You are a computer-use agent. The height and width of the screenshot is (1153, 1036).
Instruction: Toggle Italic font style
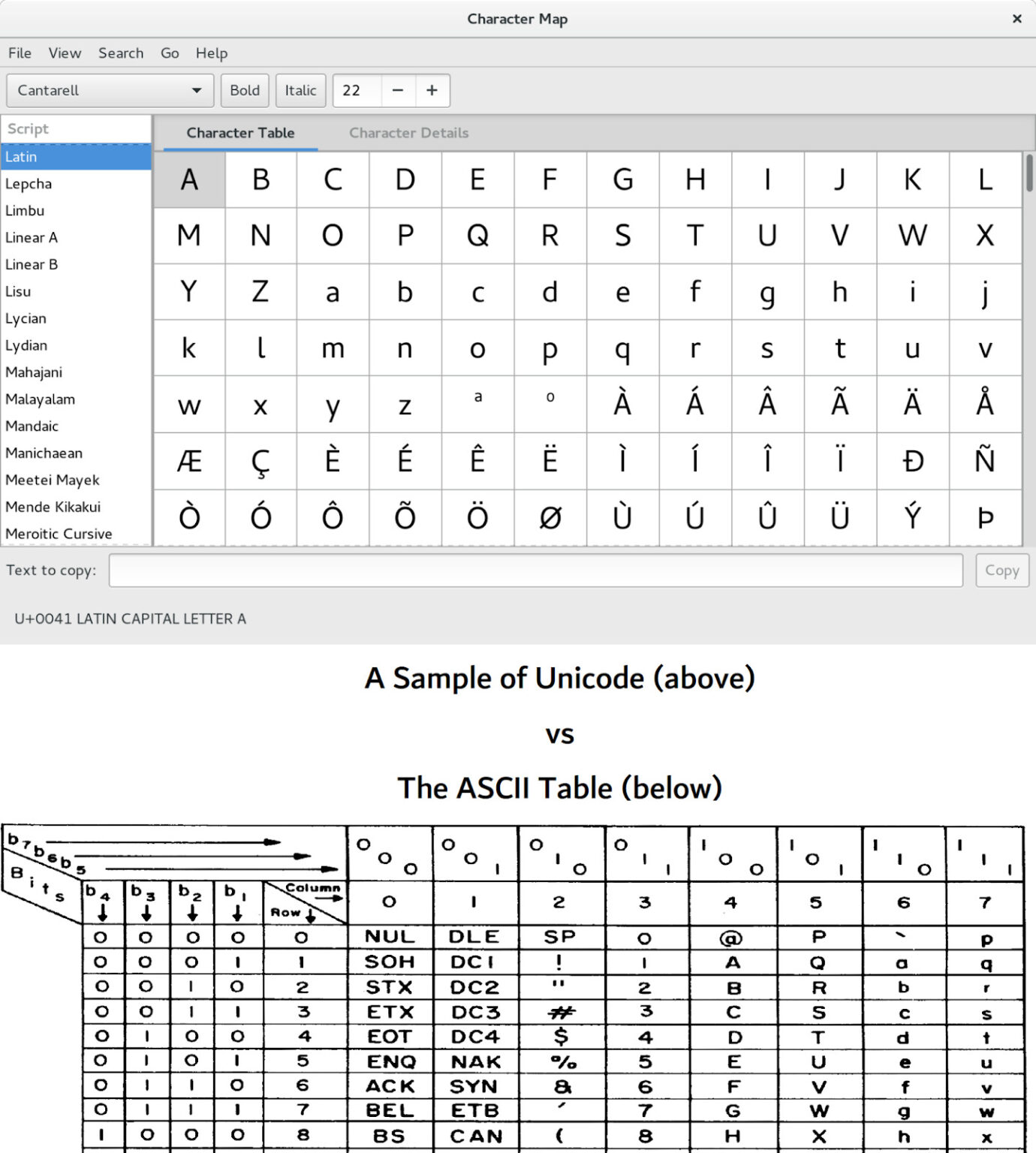click(300, 90)
